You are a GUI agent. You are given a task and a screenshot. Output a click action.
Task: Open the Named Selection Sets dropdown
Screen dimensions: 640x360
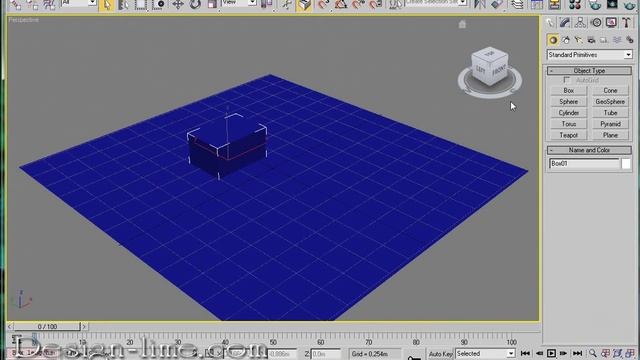pos(436,3)
